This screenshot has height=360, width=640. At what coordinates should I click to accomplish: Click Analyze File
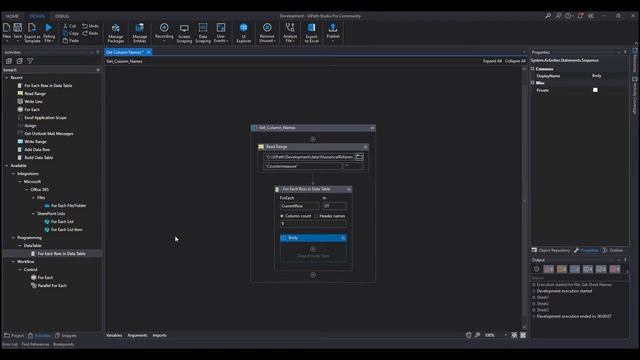coord(290,33)
